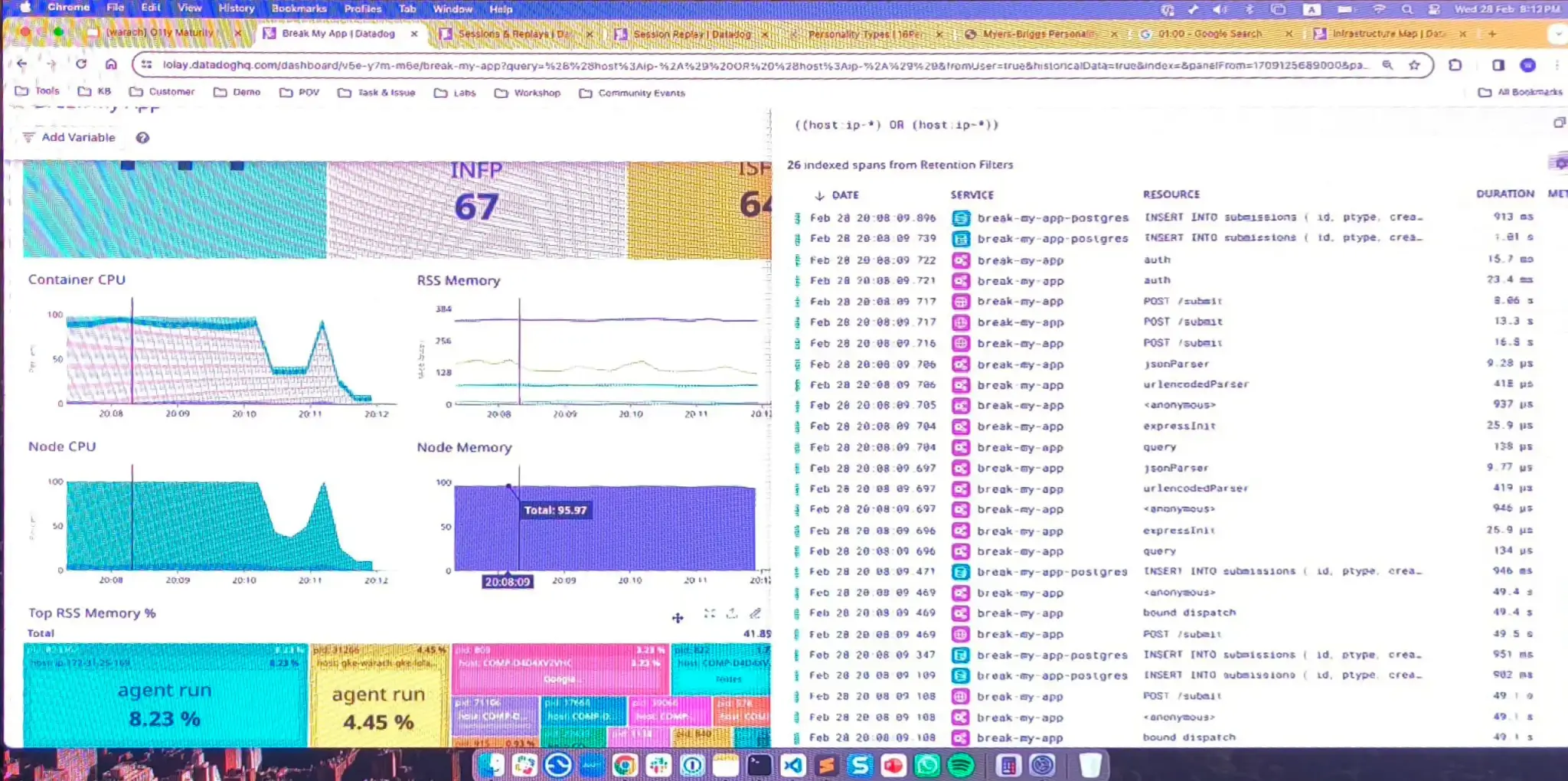This screenshot has width=1568, height=781.
Task: Click the Add Variable button
Action: (69, 138)
